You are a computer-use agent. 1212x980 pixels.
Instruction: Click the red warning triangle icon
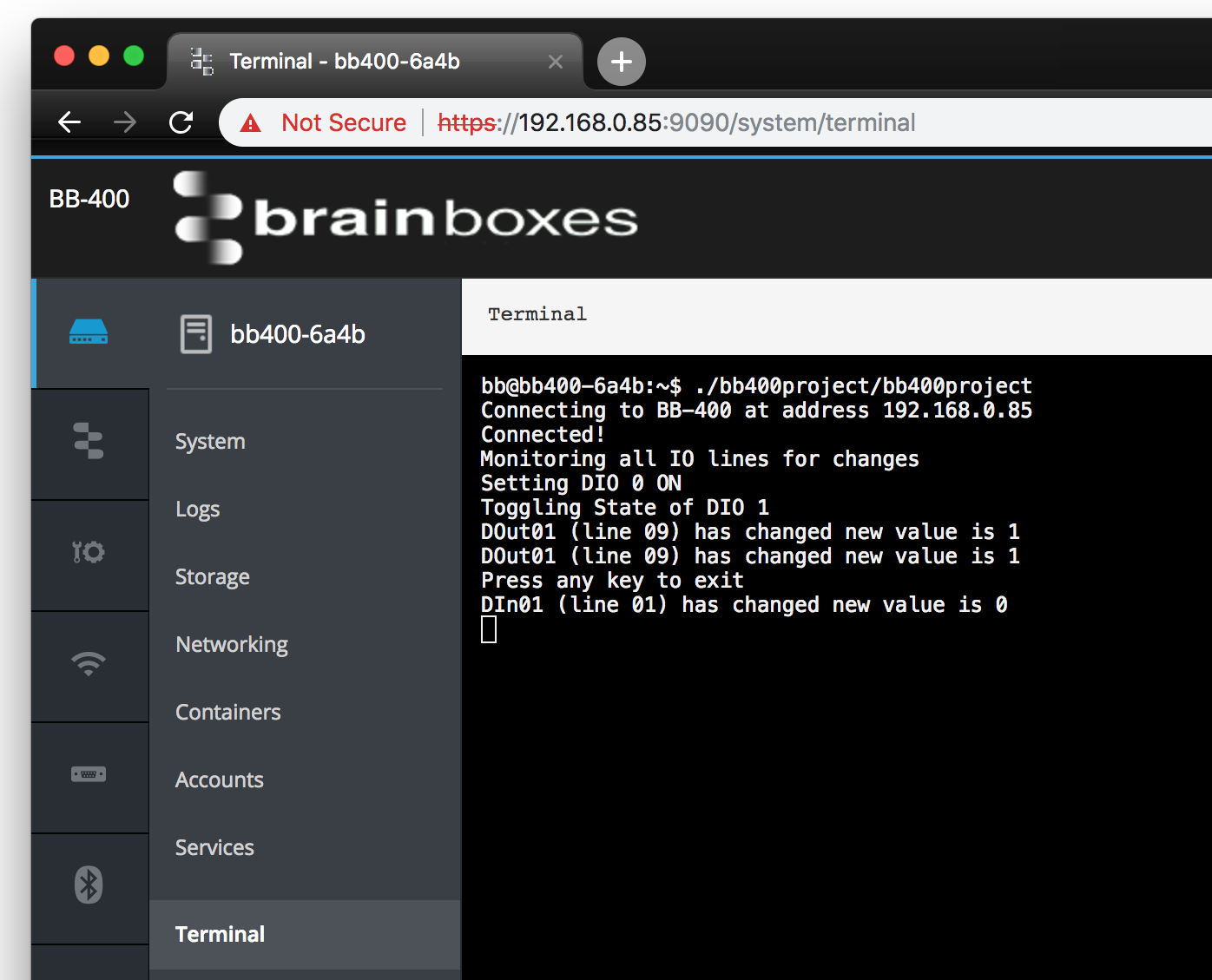(x=251, y=122)
